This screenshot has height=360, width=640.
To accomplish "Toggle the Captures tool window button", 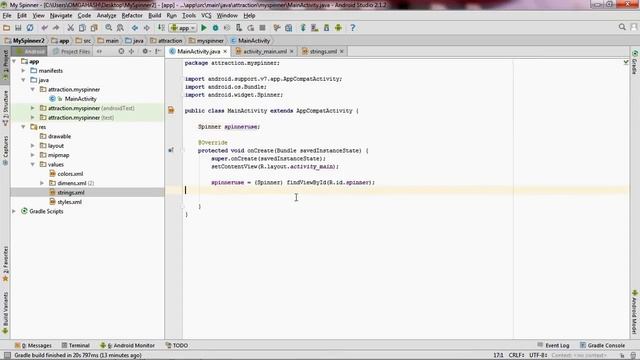I will (5, 151).
